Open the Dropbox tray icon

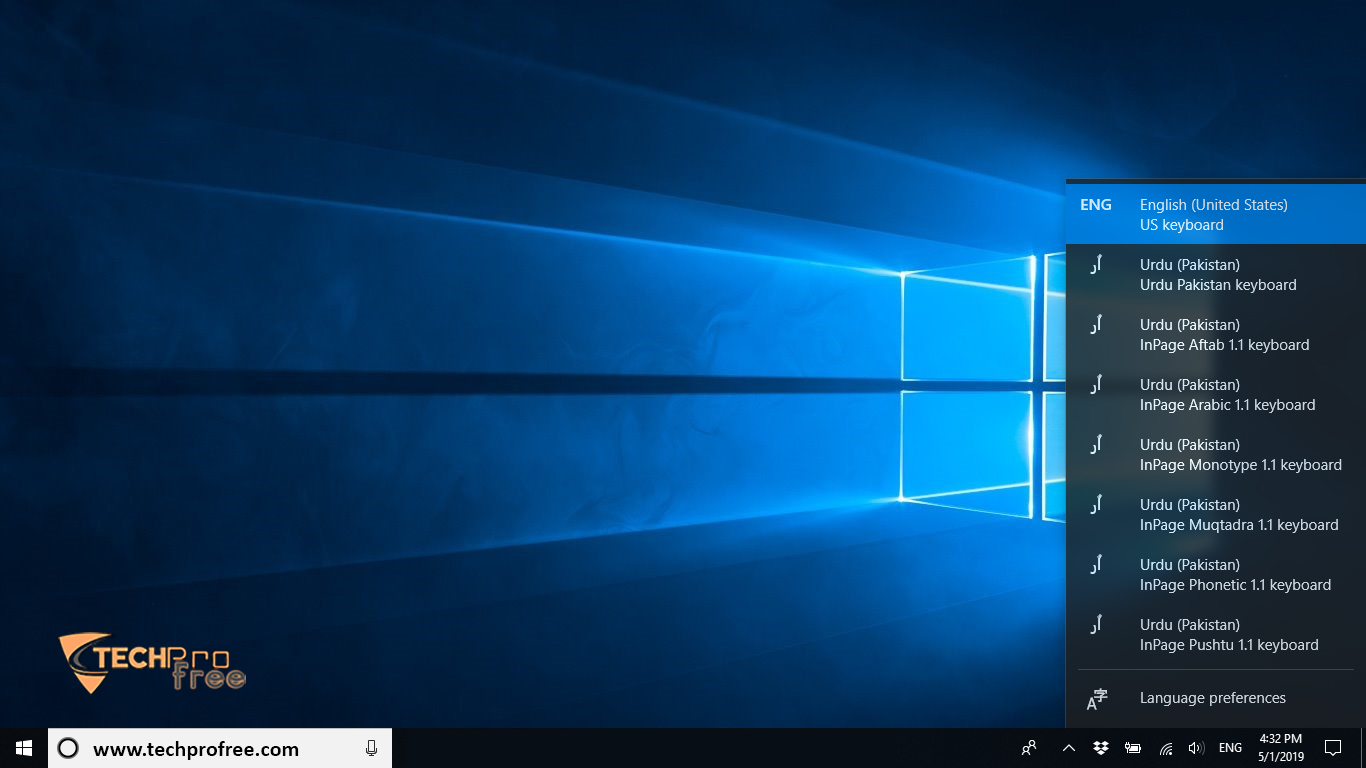(x=1101, y=748)
